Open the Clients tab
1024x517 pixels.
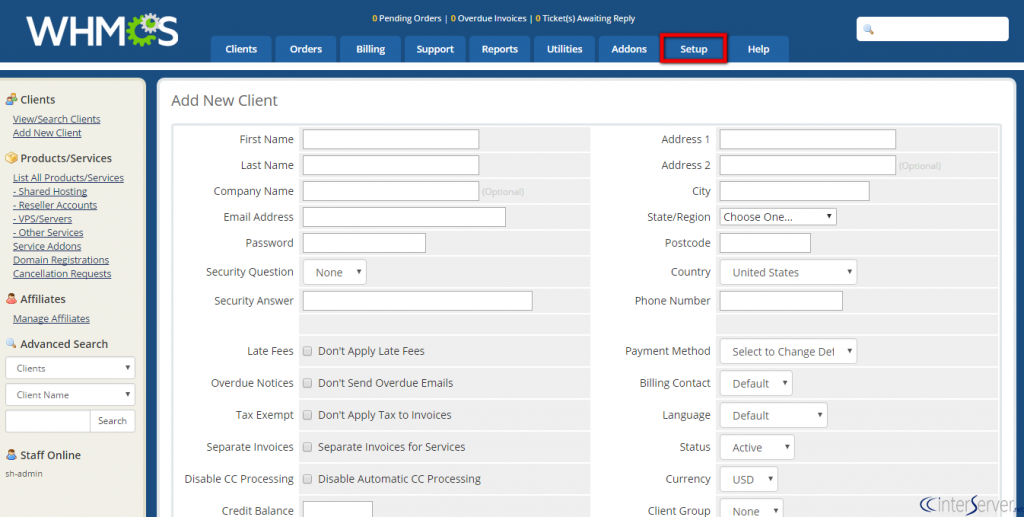coord(241,49)
